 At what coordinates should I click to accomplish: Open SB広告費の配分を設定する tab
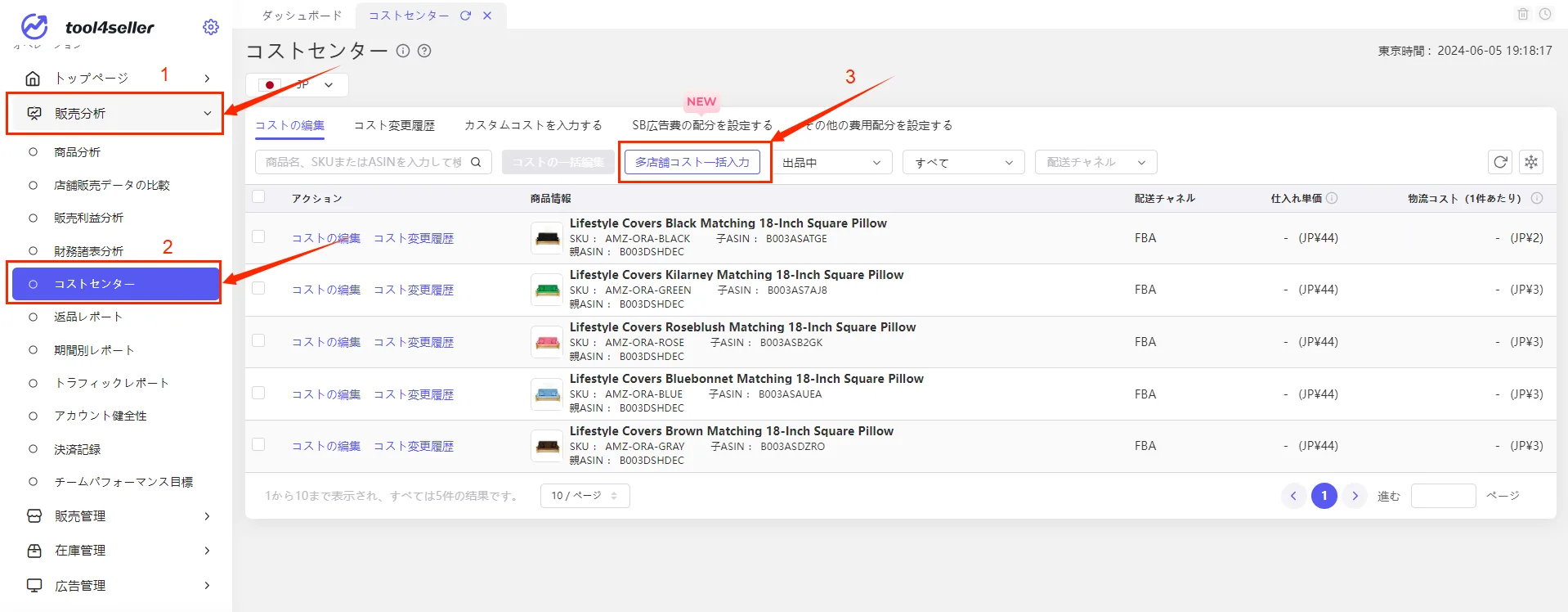pos(702,125)
